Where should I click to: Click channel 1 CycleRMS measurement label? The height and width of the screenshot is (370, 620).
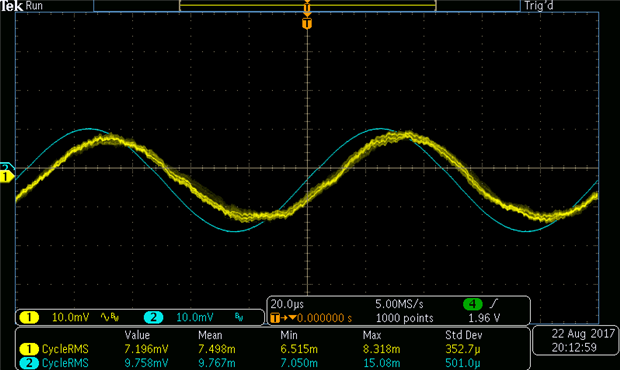point(65,349)
